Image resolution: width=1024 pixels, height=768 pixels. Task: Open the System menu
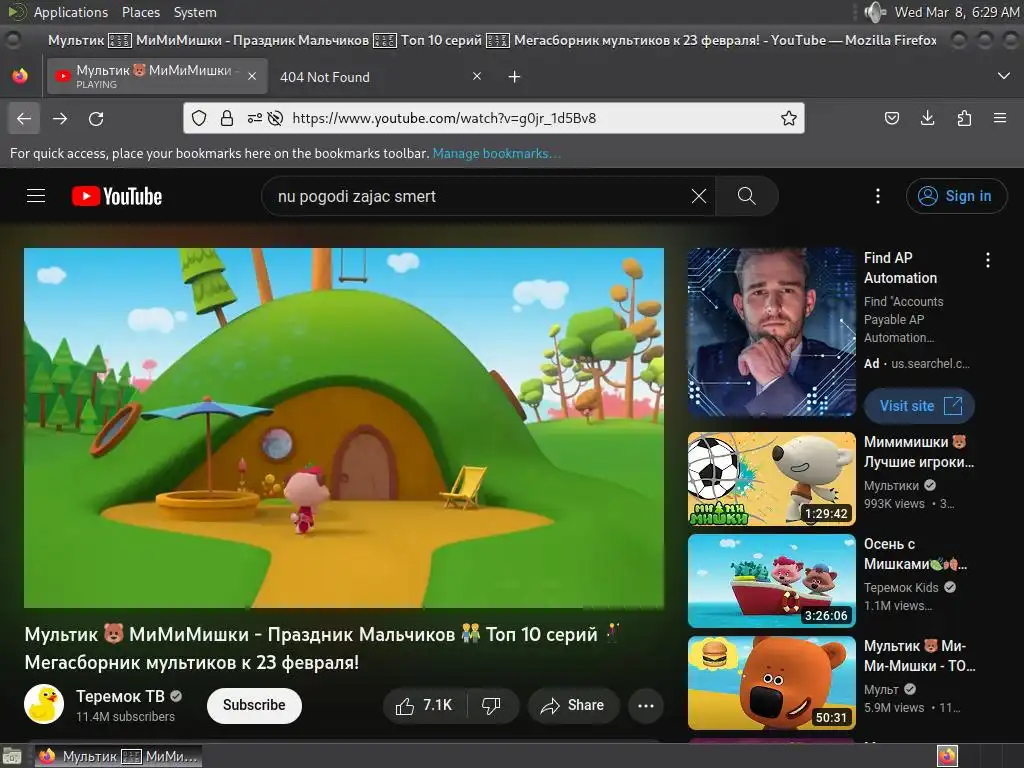coord(195,12)
